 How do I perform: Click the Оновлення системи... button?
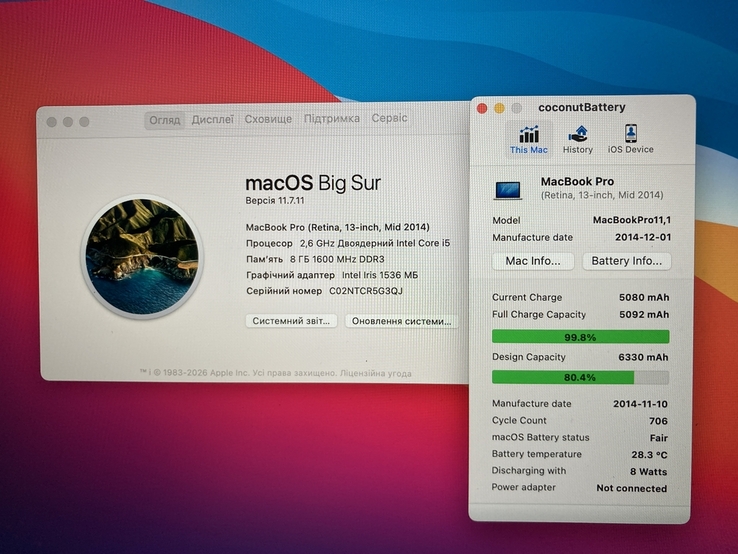(401, 321)
